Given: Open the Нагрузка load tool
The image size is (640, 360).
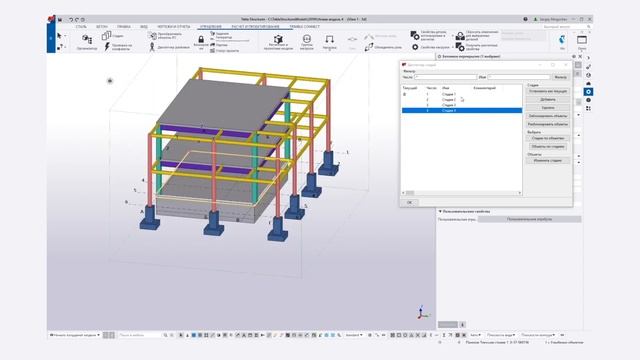Looking at the screenshot, I should (329, 42).
